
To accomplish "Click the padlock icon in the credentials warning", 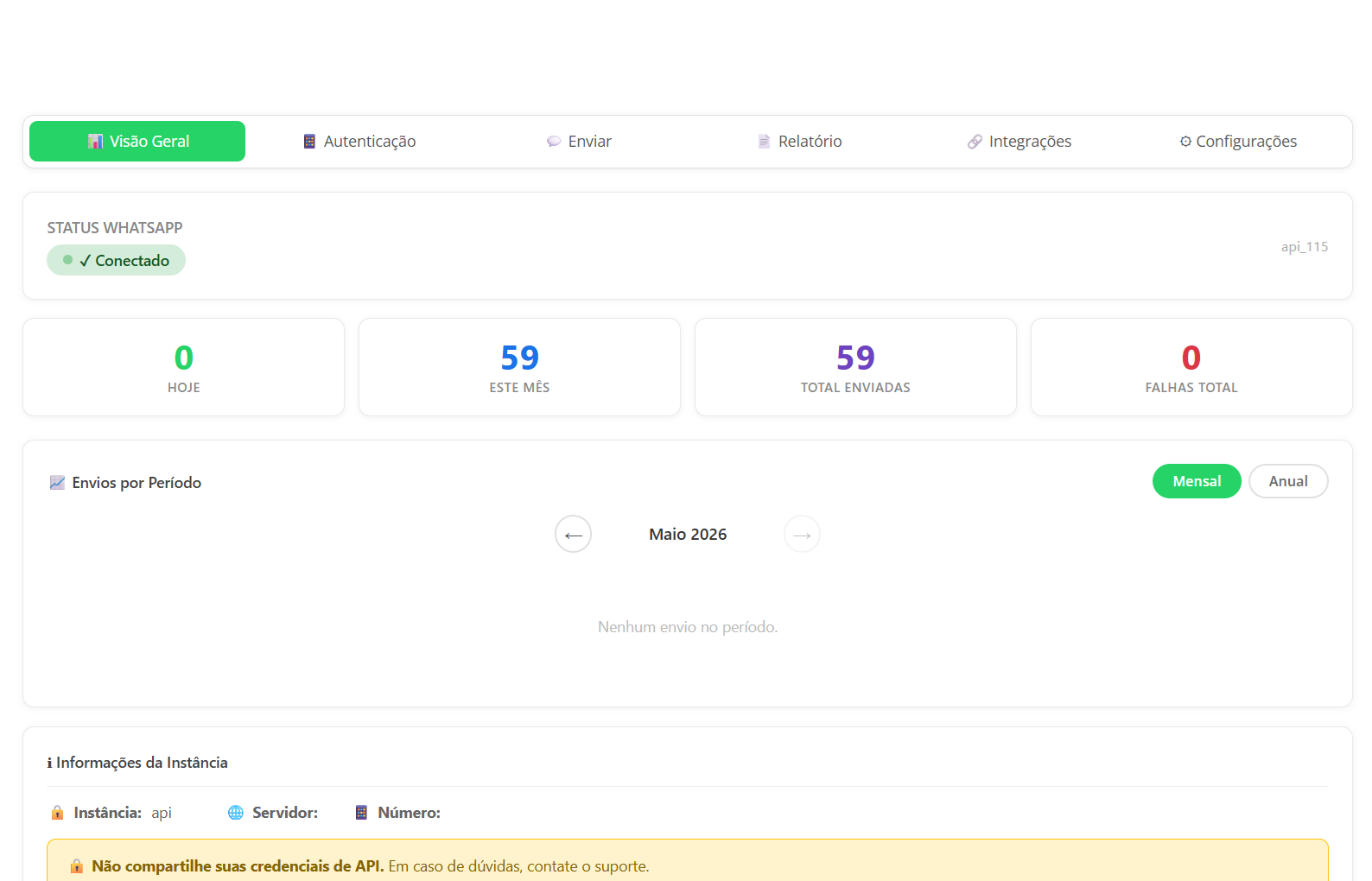I will click(x=77, y=866).
